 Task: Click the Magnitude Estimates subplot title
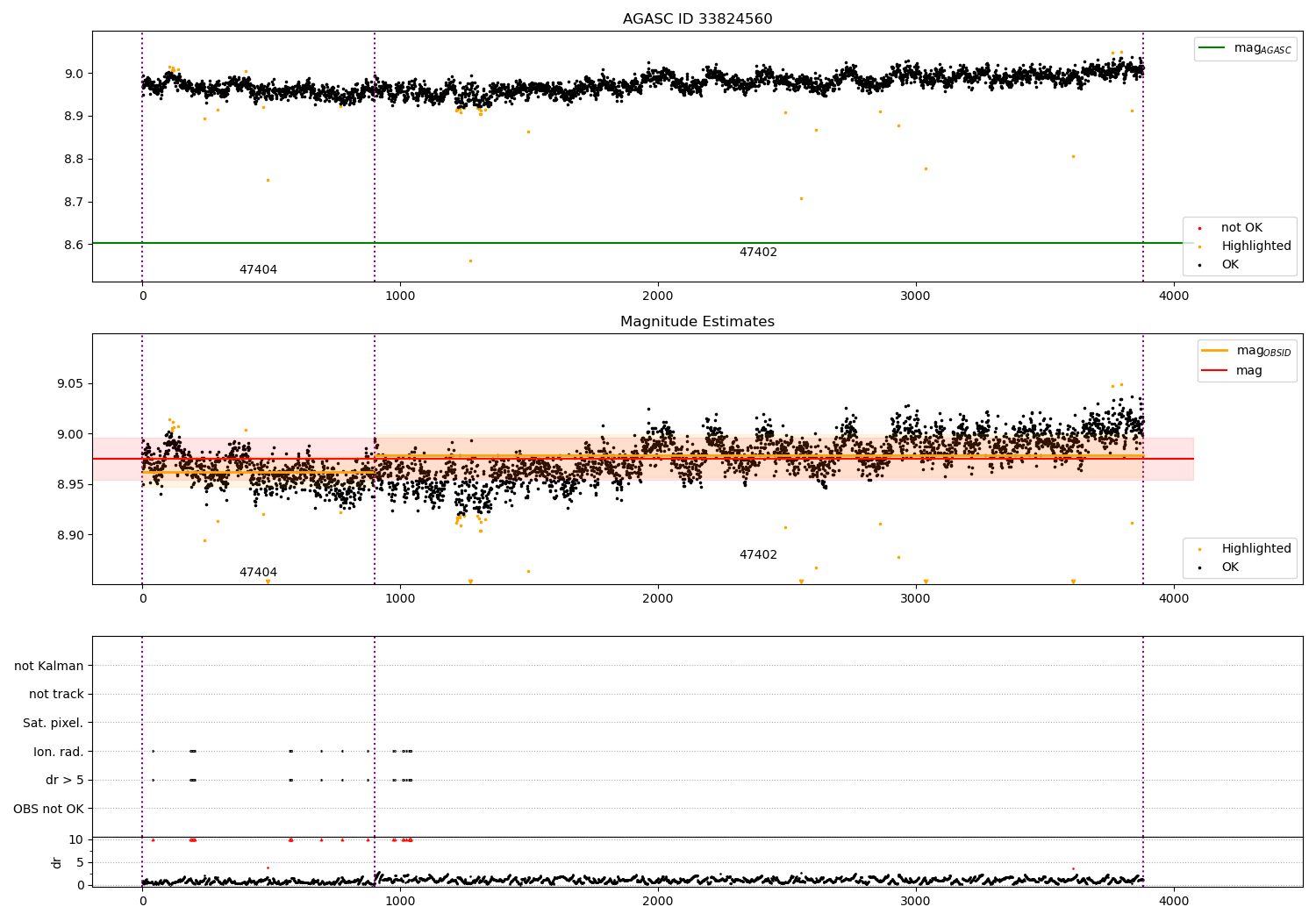tap(697, 322)
